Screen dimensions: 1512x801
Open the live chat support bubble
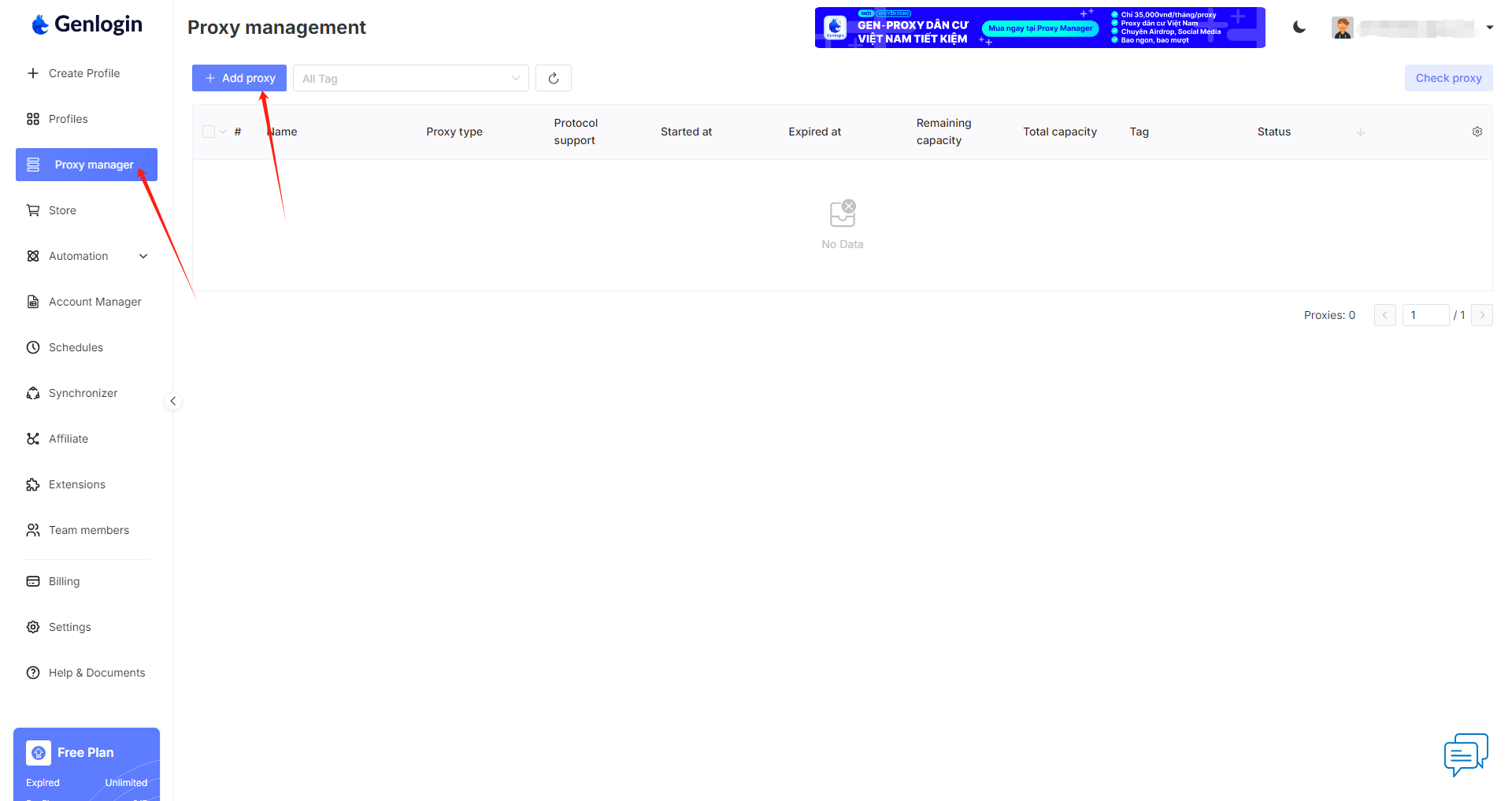pyautogui.click(x=1465, y=754)
